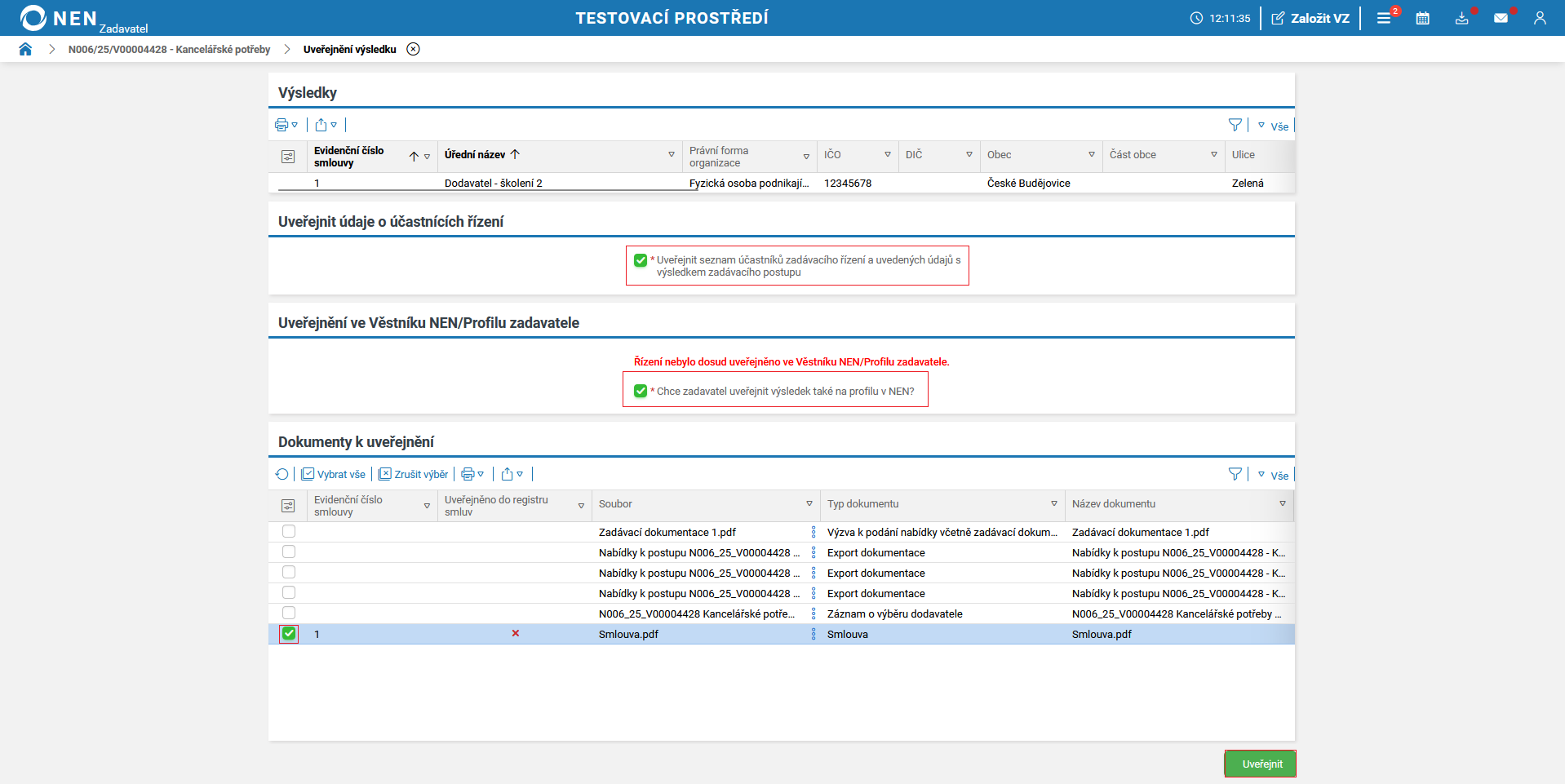The height and width of the screenshot is (784, 1565).
Task: Open the downloads icon in header
Action: tap(1461, 18)
